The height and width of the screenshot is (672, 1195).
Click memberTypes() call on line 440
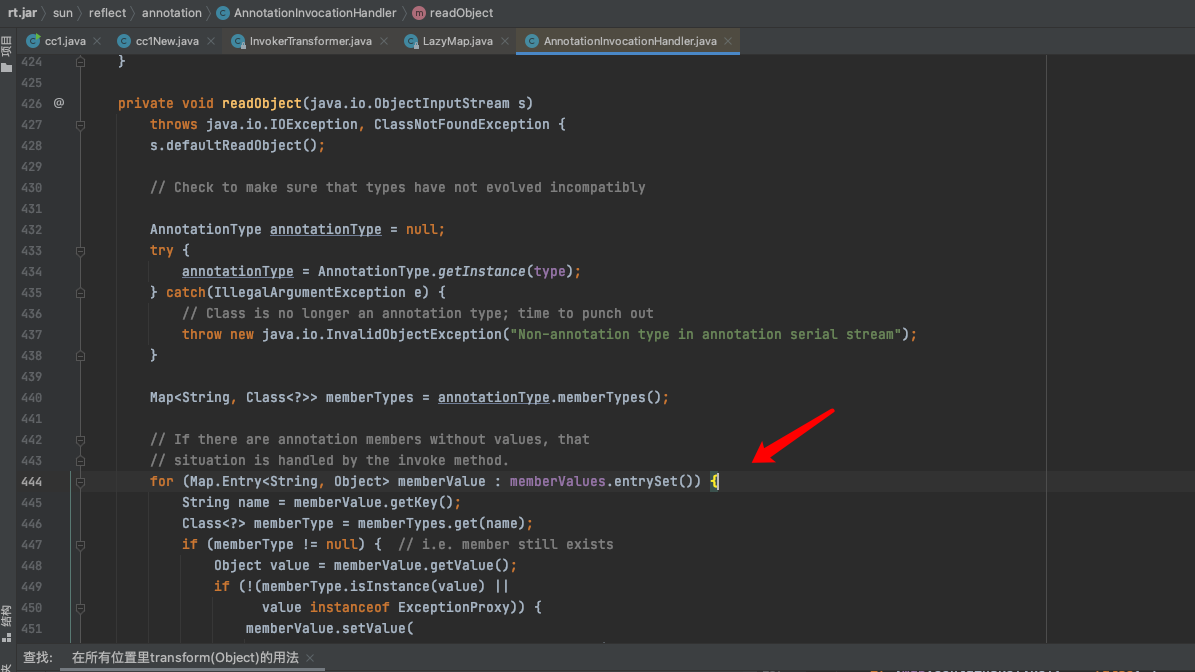[x=609, y=398]
